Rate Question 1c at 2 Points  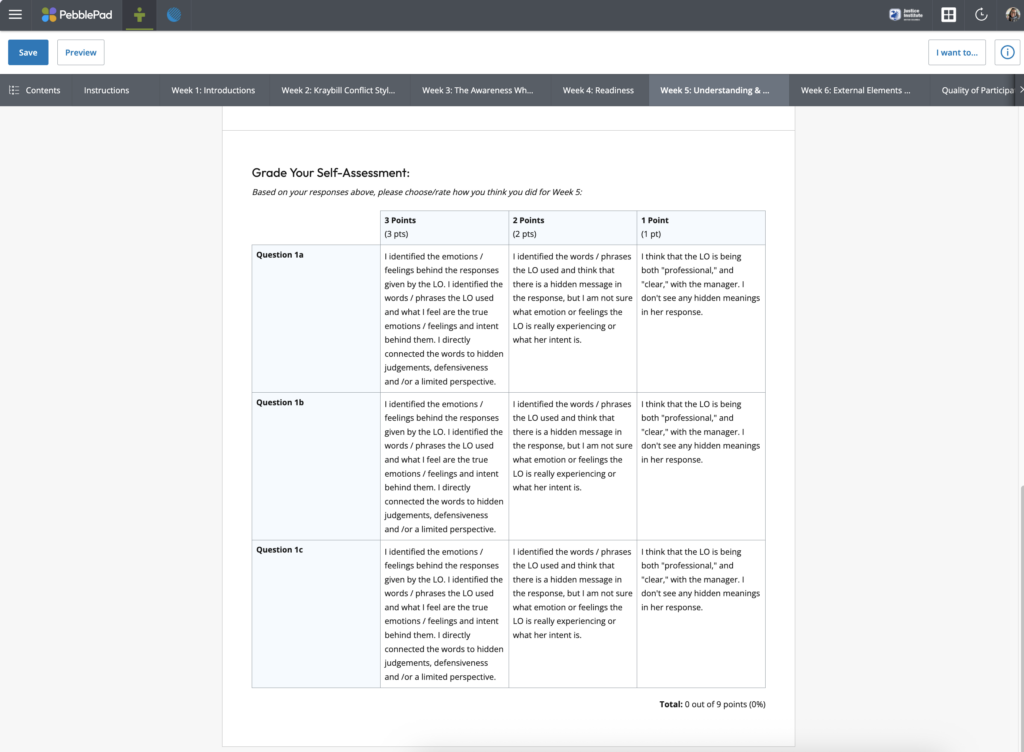click(573, 614)
